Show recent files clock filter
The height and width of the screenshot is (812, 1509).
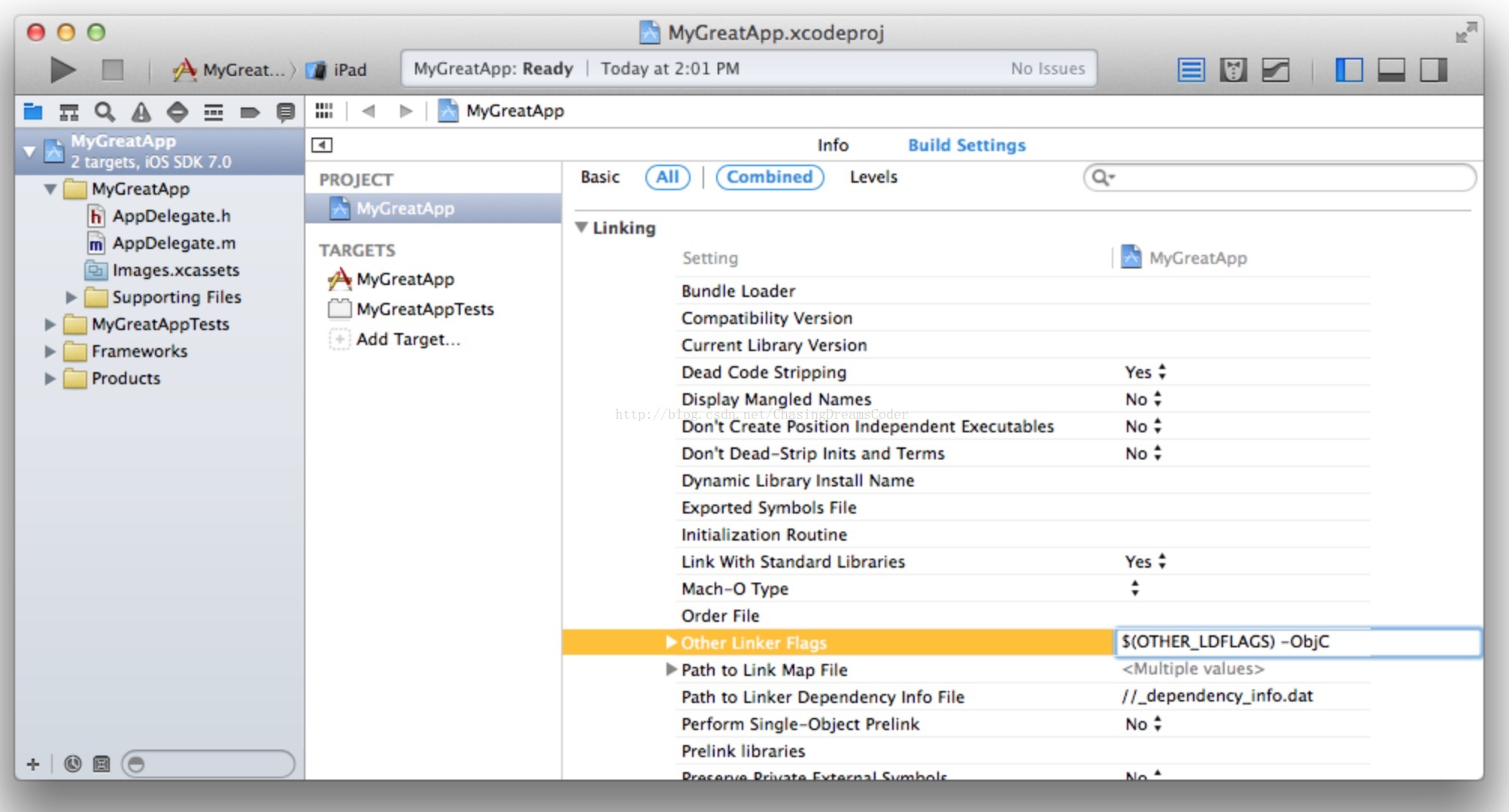73,764
